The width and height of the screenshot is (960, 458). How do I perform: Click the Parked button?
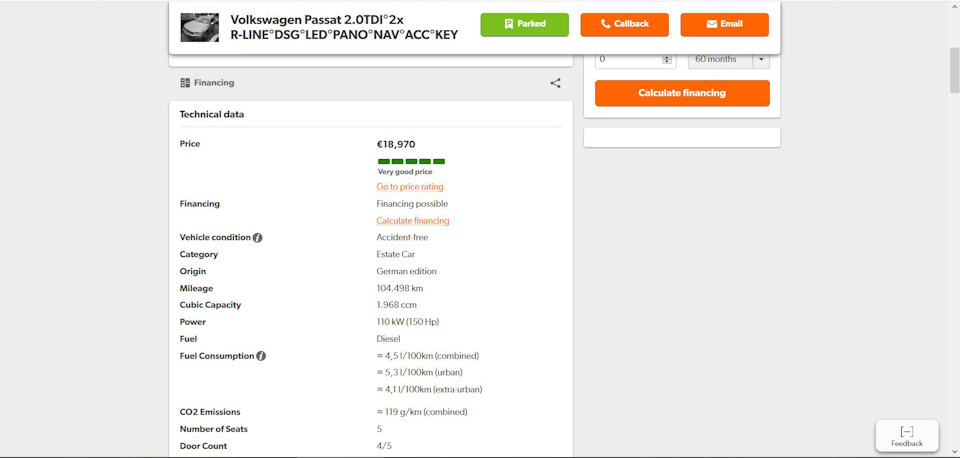point(525,24)
